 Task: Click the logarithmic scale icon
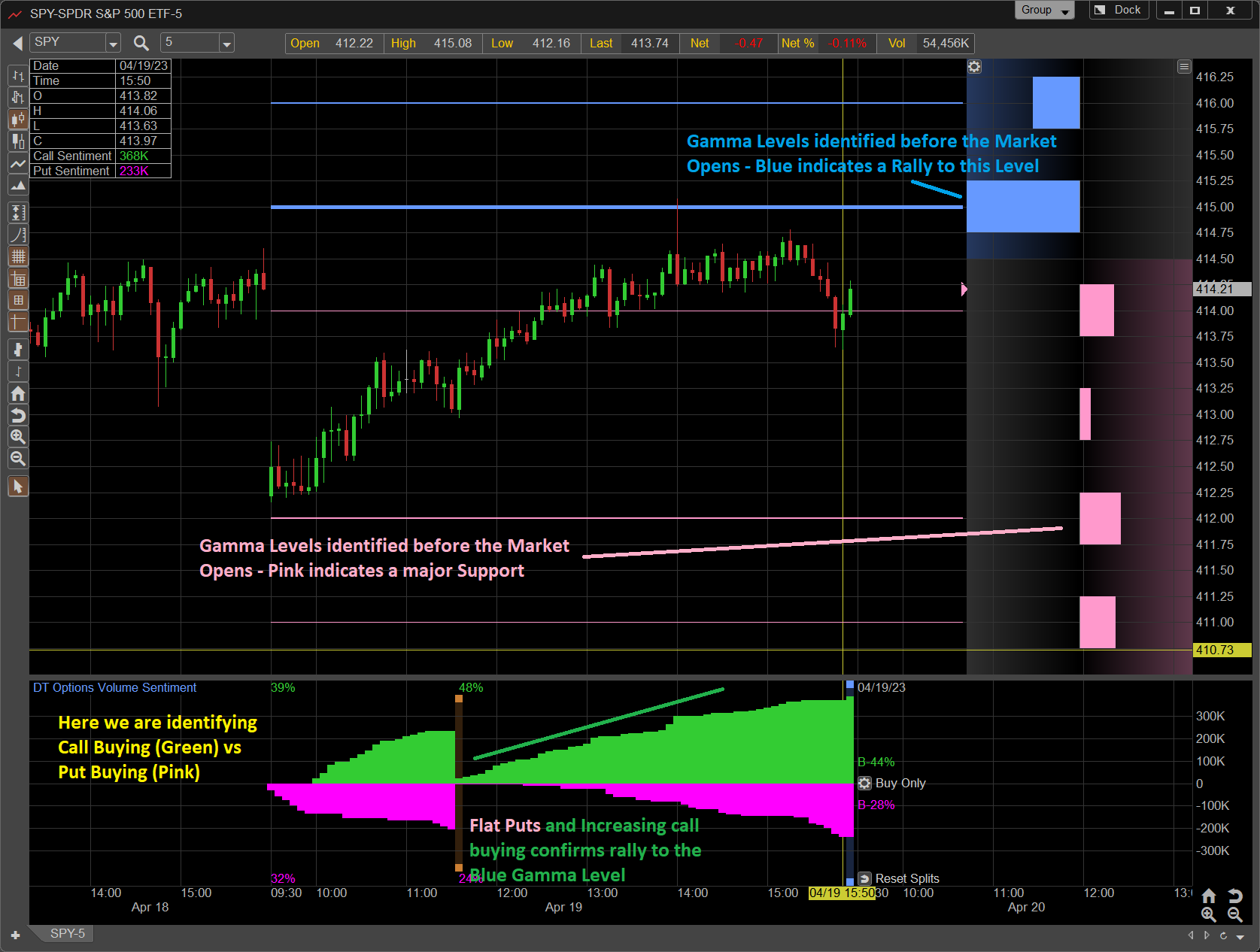(18, 235)
